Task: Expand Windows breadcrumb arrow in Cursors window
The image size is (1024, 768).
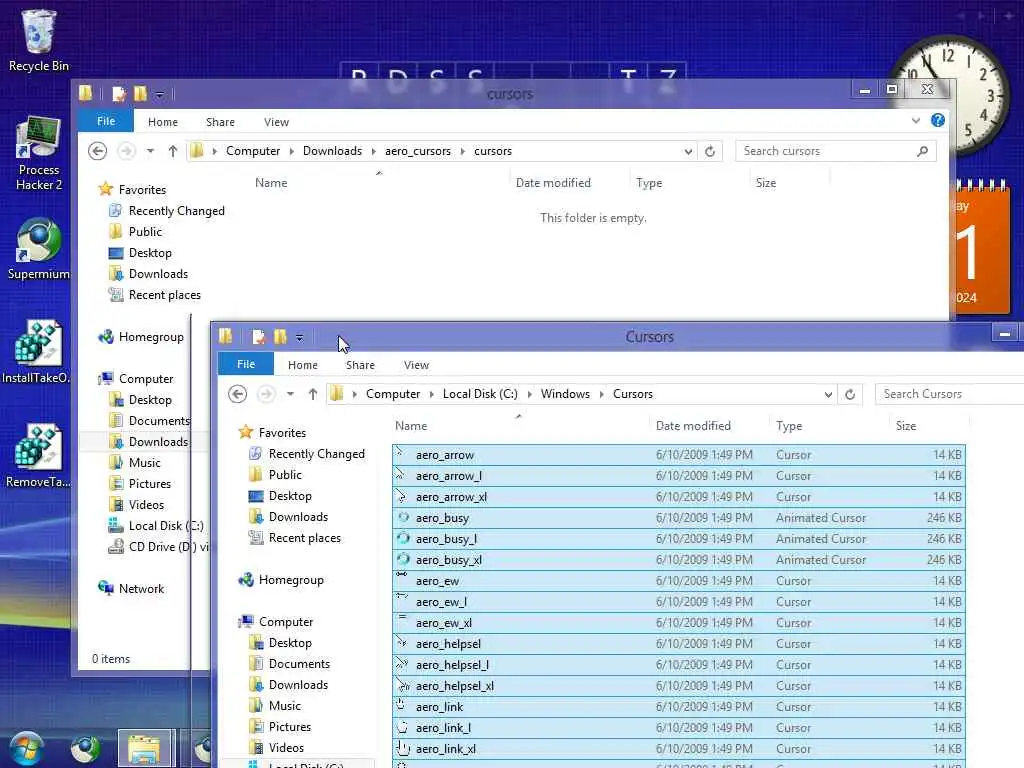Action: pyautogui.click(x=601, y=394)
